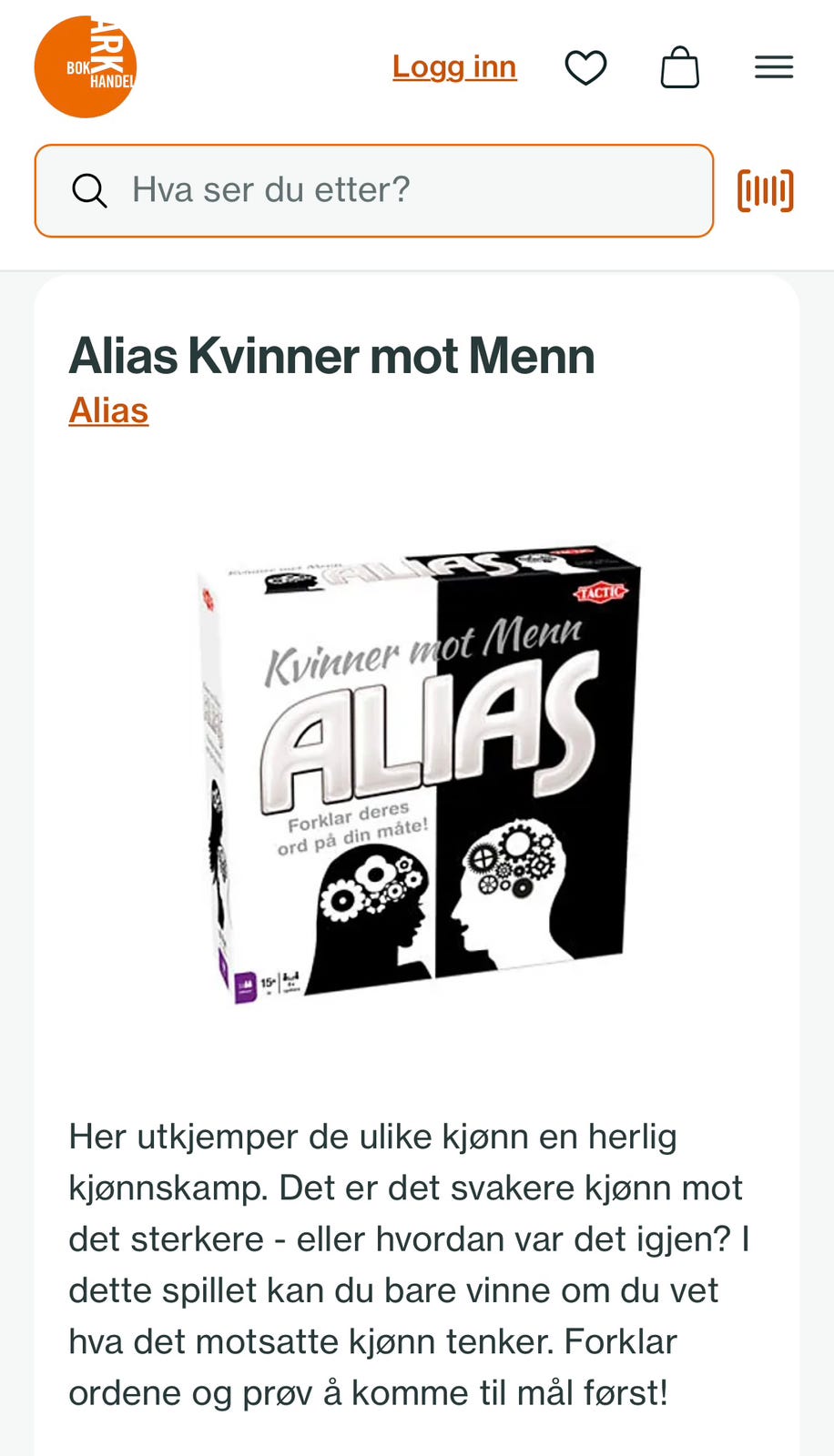Open the shopping bag cart

680,67
